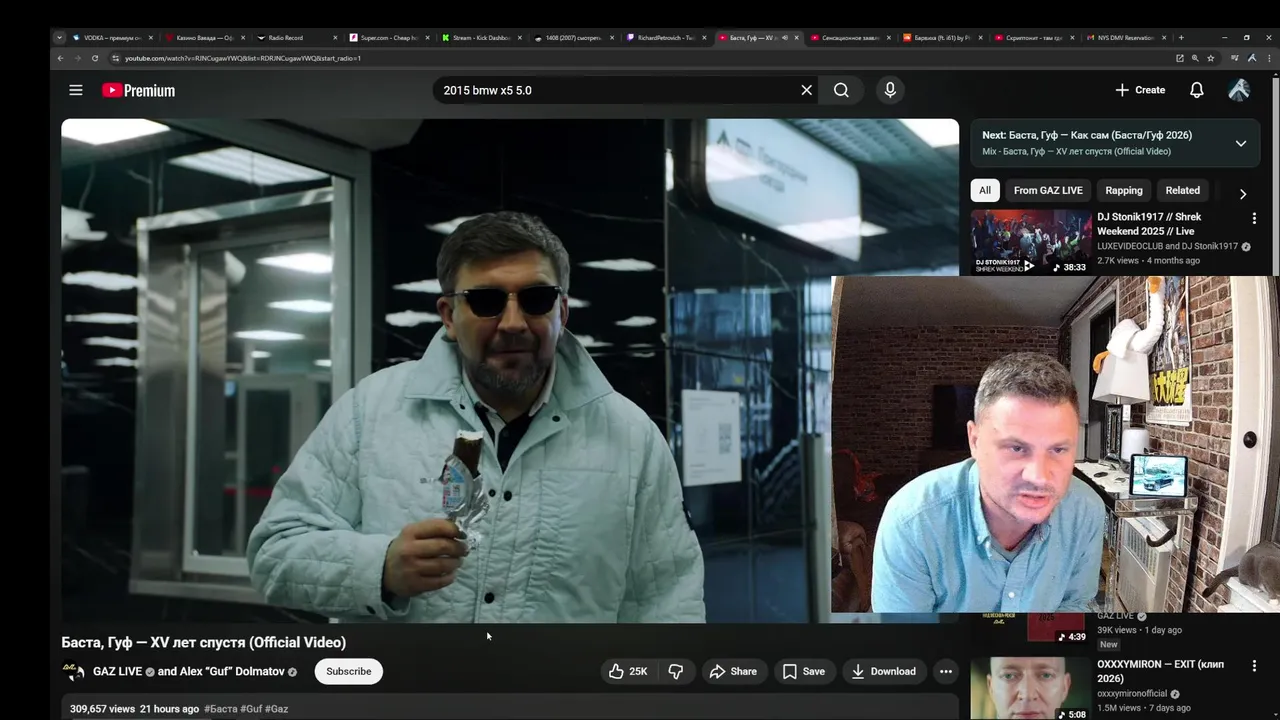Reload the page with the refresh icon

(95, 58)
